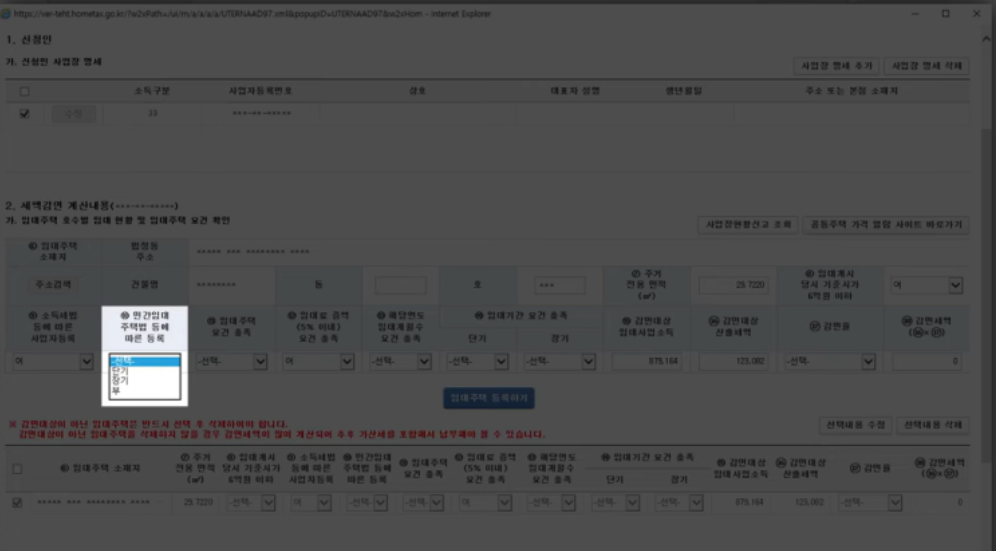
Task: Click the 879,164 value in the bottom row
Action: [749, 502]
